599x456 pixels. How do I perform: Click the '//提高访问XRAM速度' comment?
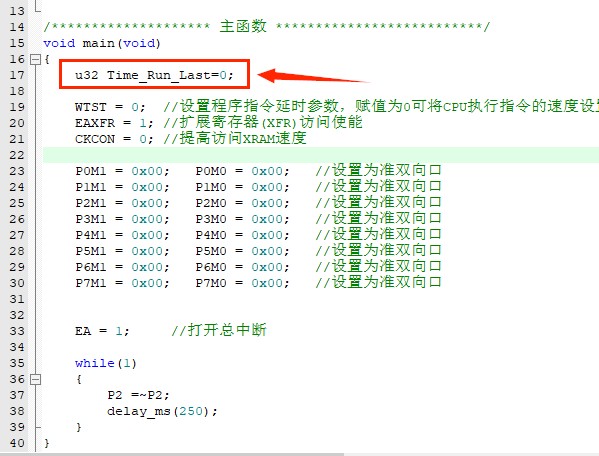point(235,138)
